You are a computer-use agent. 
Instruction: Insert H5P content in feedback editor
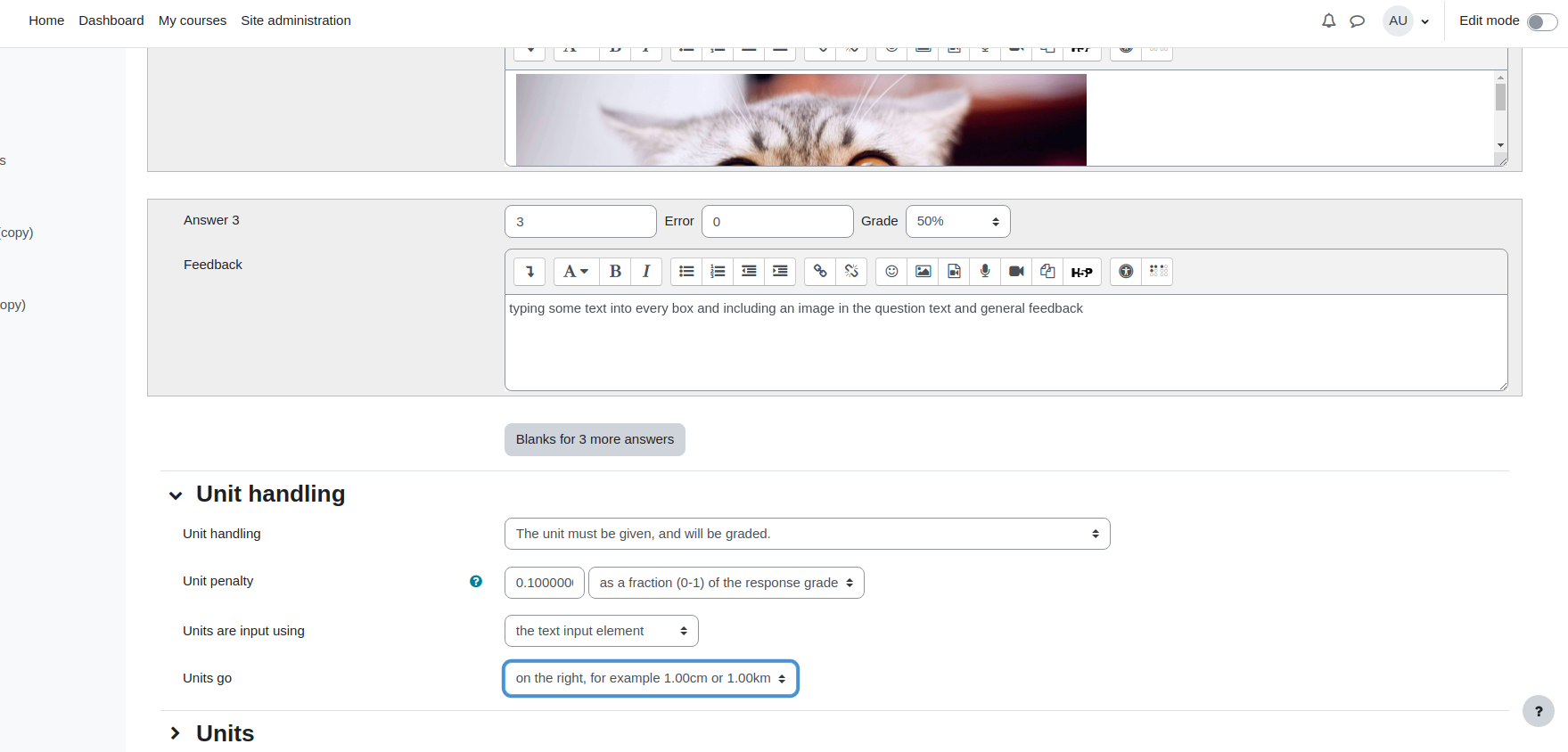(x=1082, y=272)
